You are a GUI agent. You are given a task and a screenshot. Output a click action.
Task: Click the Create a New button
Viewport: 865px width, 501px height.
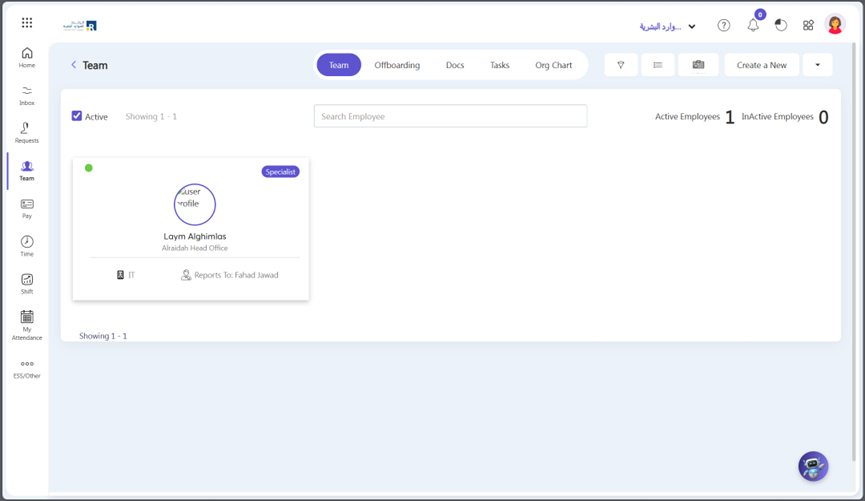point(761,65)
